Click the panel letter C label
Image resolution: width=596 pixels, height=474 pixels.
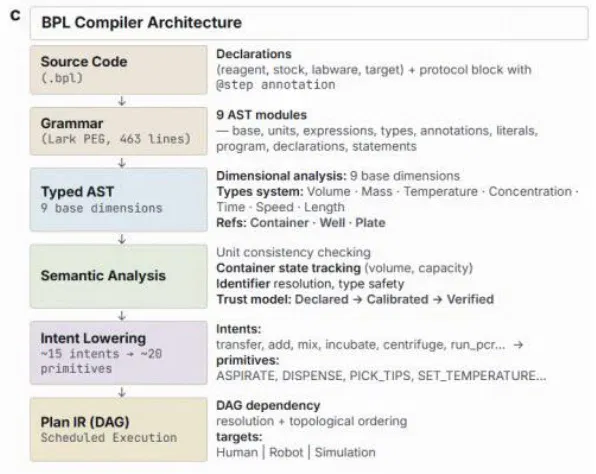[x=15, y=16]
